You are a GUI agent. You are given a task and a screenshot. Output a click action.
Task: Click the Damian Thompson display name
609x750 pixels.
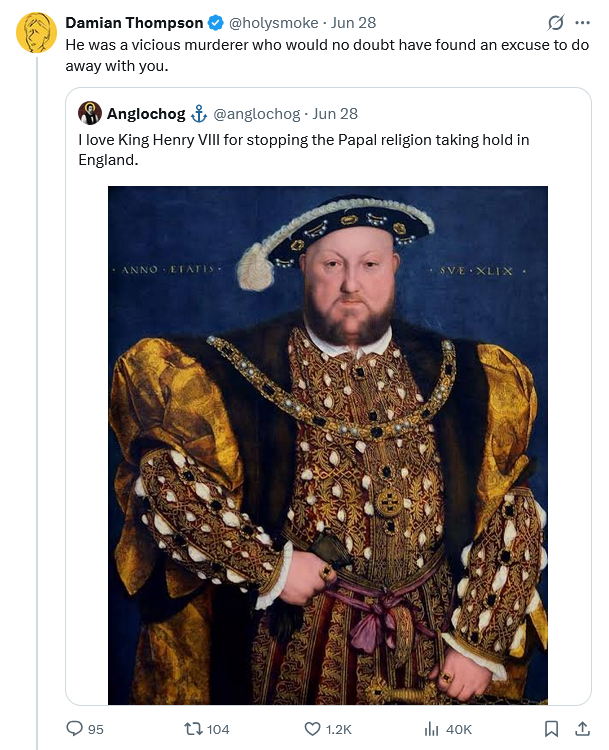[x=134, y=22]
